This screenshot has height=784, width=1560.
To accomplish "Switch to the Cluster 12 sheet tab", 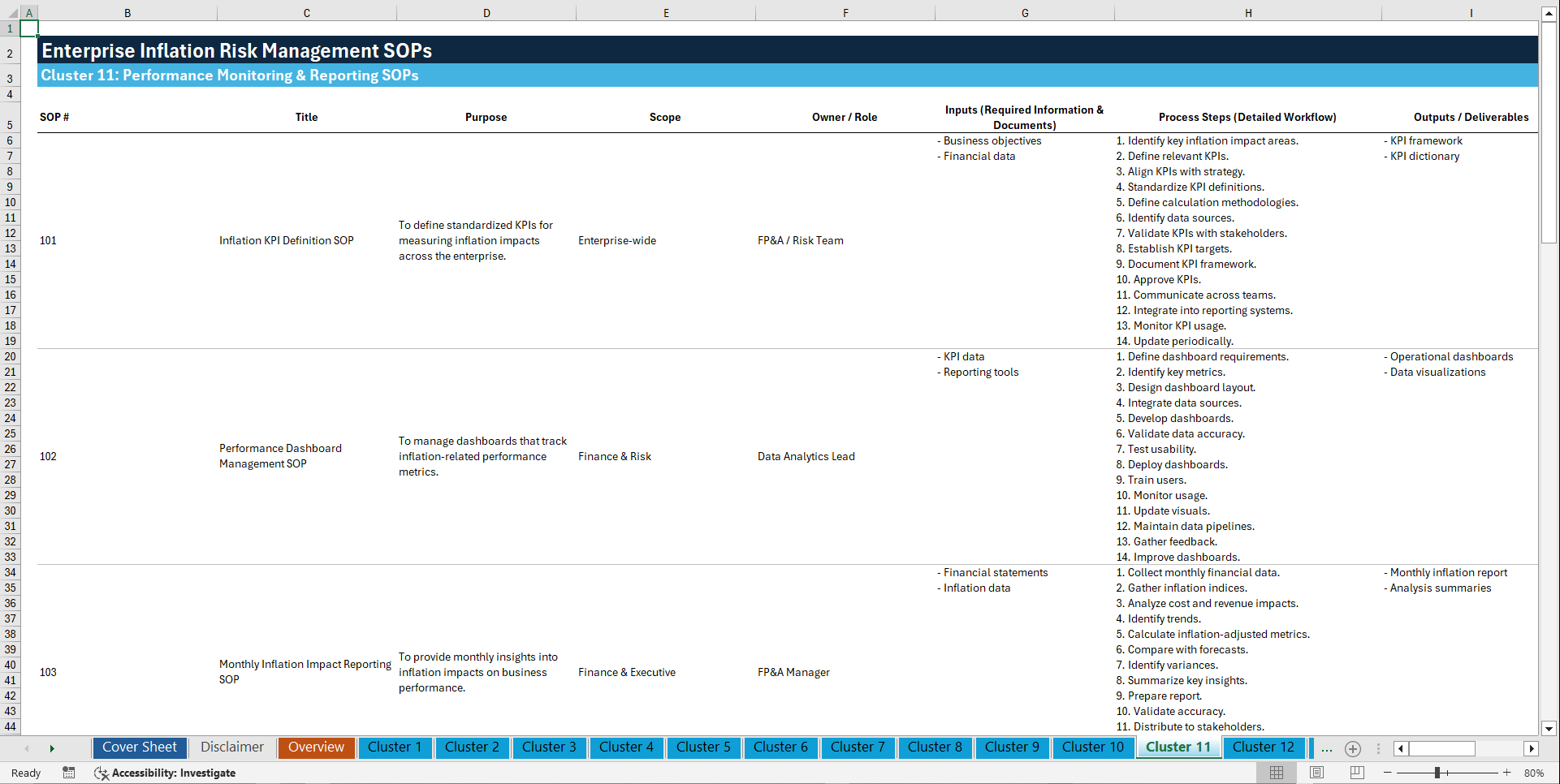I will 1264,747.
